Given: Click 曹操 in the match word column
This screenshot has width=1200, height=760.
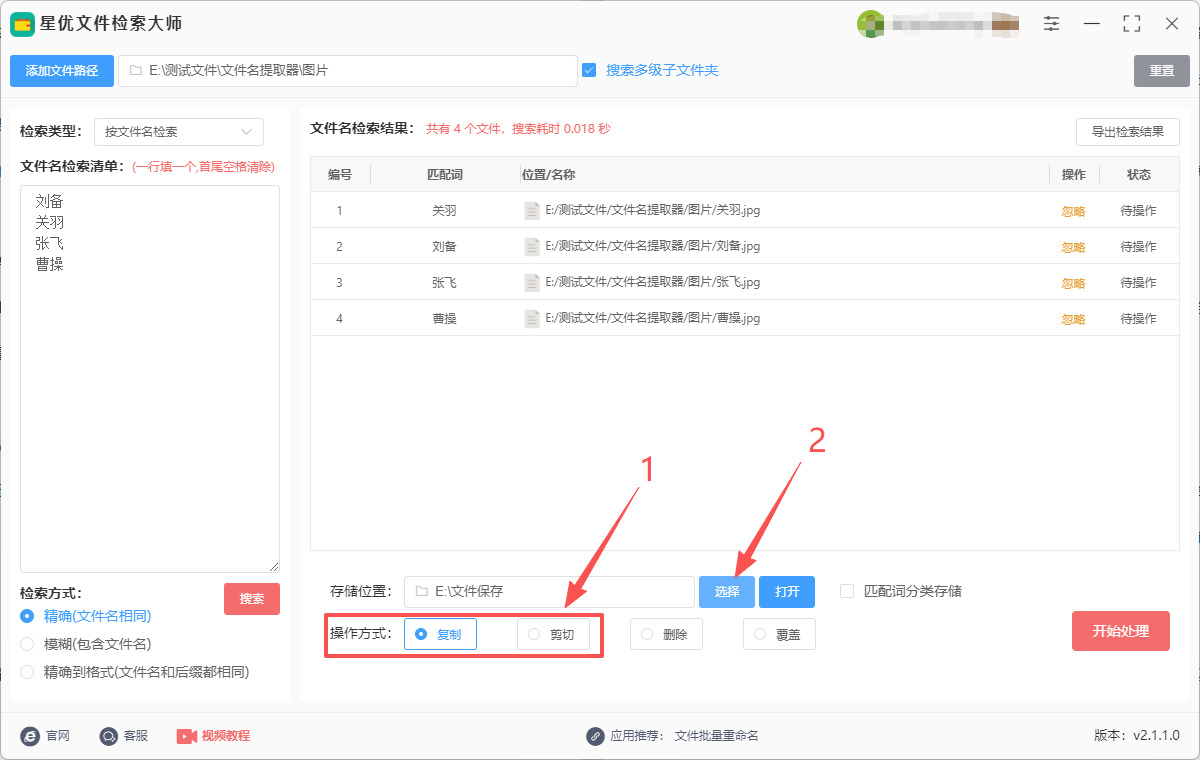Looking at the screenshot, I should [x=444, y=319].
